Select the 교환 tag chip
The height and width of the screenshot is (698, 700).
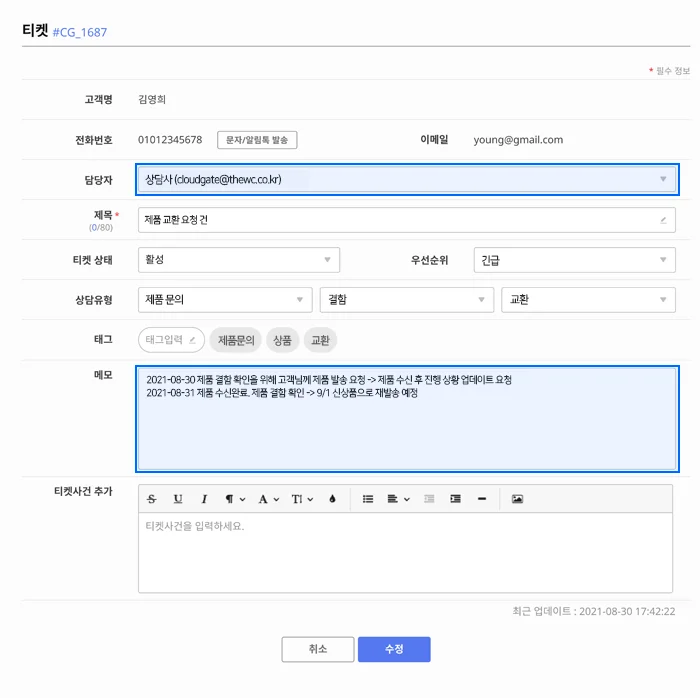click(x=320, y=340)
